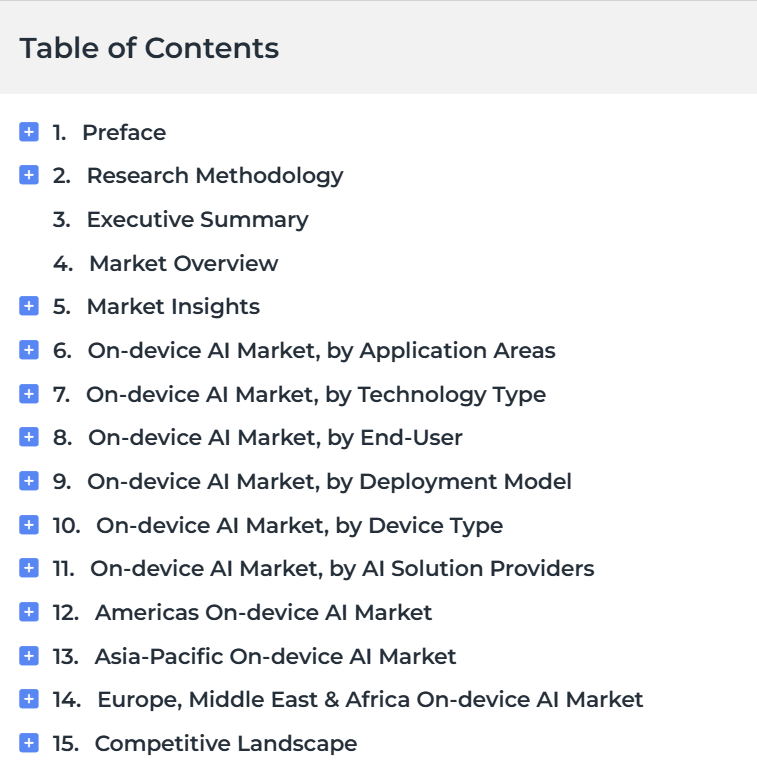The image size is (757, 763).
Task: Click plus icon beside Europe, Middle East & Africa
Action: click(29, 700)
